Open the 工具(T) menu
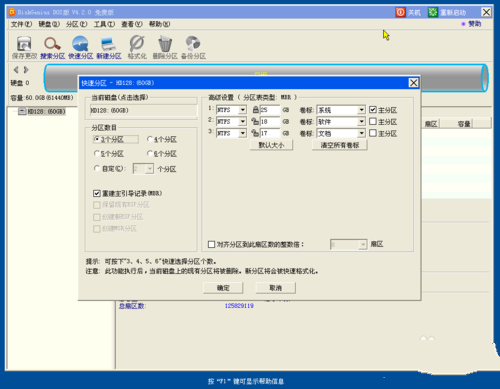The image size is (500, 389). (104, 24)
